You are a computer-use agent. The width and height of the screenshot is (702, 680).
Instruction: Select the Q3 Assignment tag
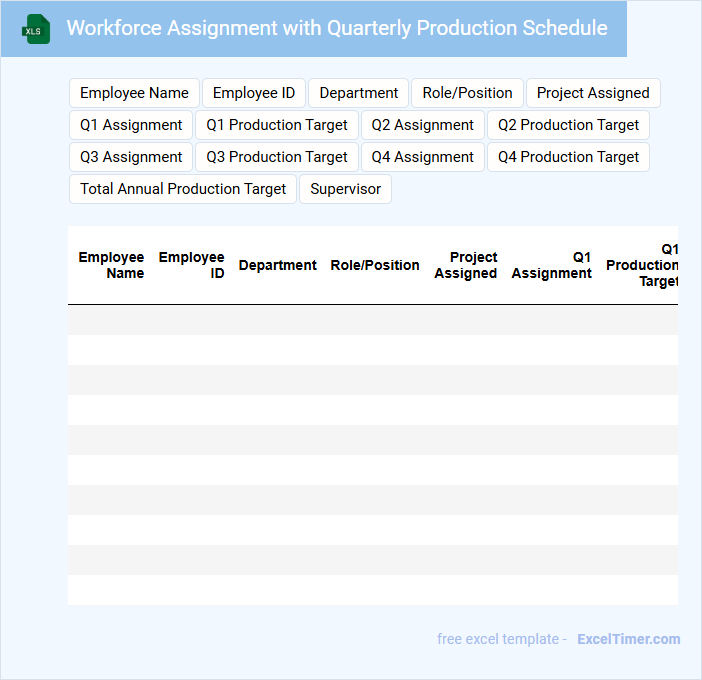131,157
